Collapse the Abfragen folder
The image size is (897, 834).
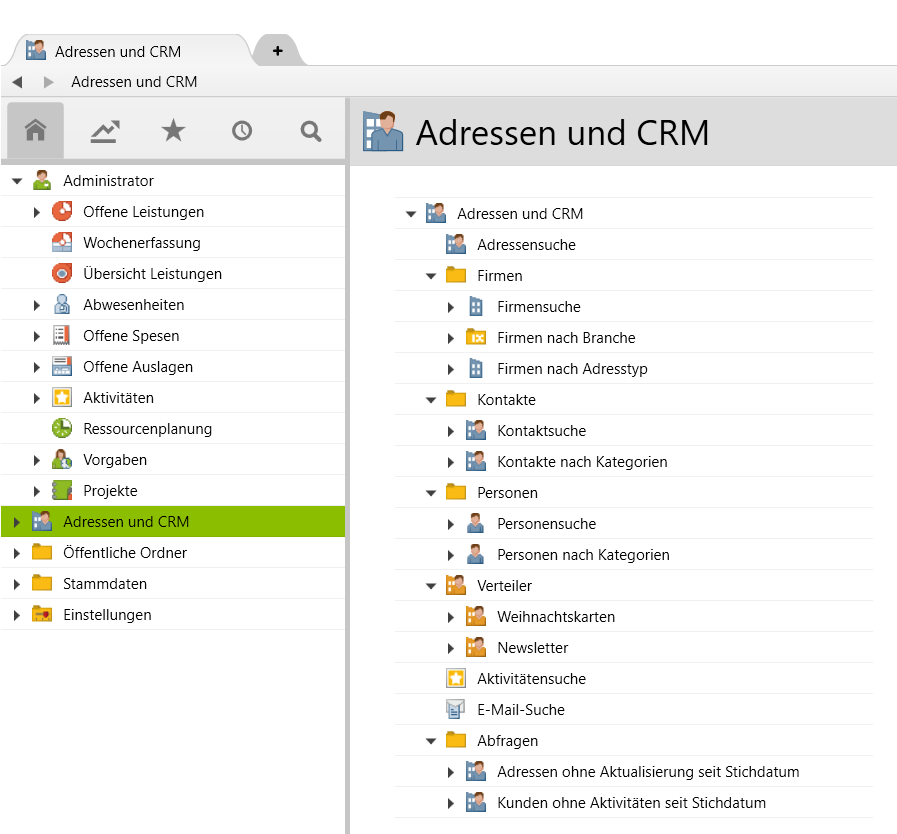point(431,741)
